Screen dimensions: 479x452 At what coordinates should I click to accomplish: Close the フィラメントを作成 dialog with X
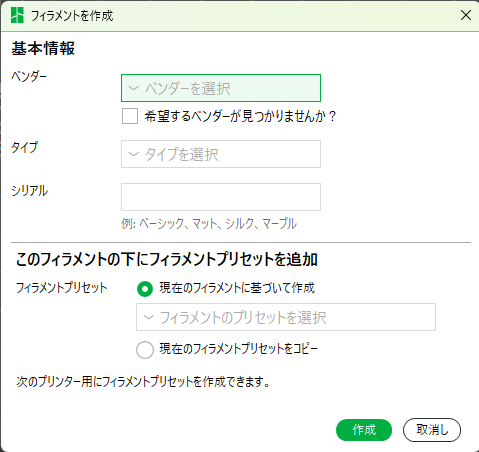[x=466, y=15]
